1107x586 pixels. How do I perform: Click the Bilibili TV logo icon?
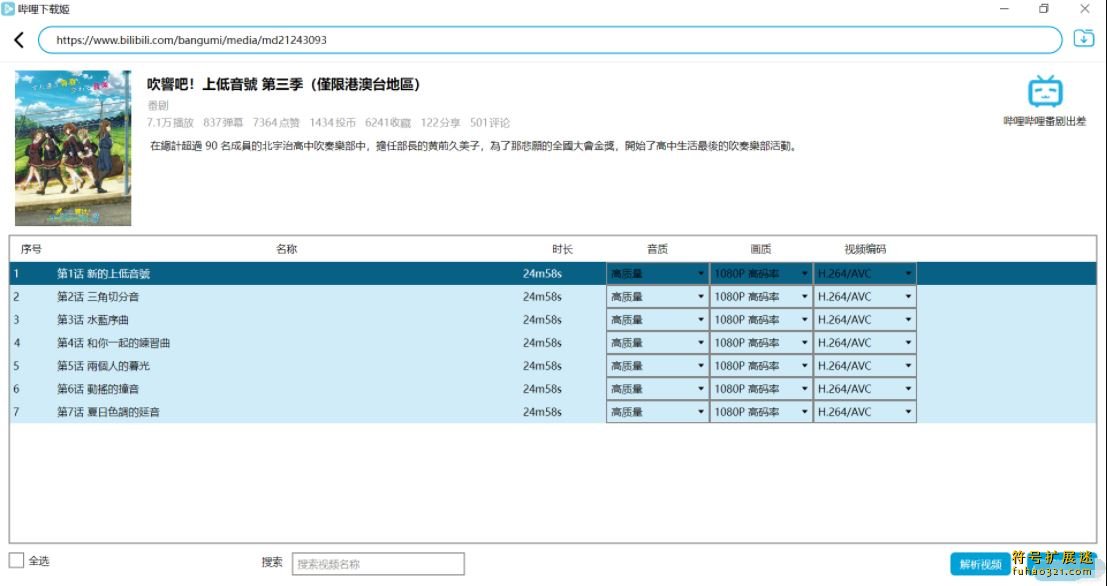pyautogui.click(x=1045, y=92)
